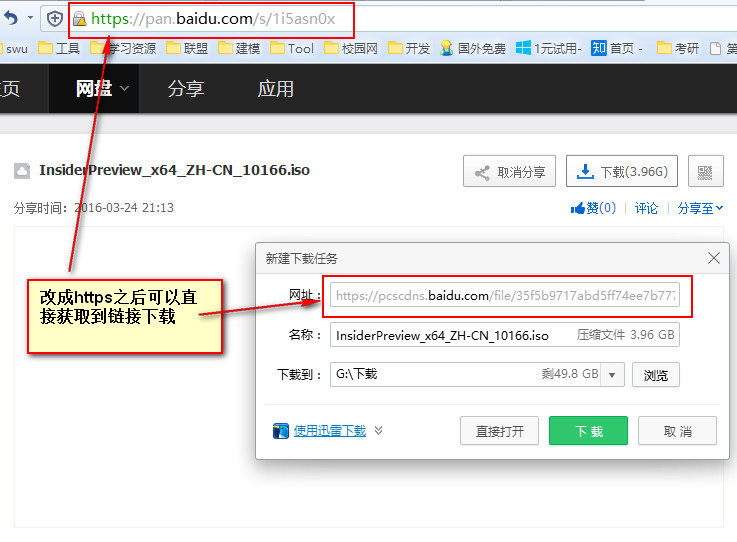The height and width of the screenshot is (542, 737).
Task: Close the 新建下载任务 dialog
Action: click(x=713, y=258)
